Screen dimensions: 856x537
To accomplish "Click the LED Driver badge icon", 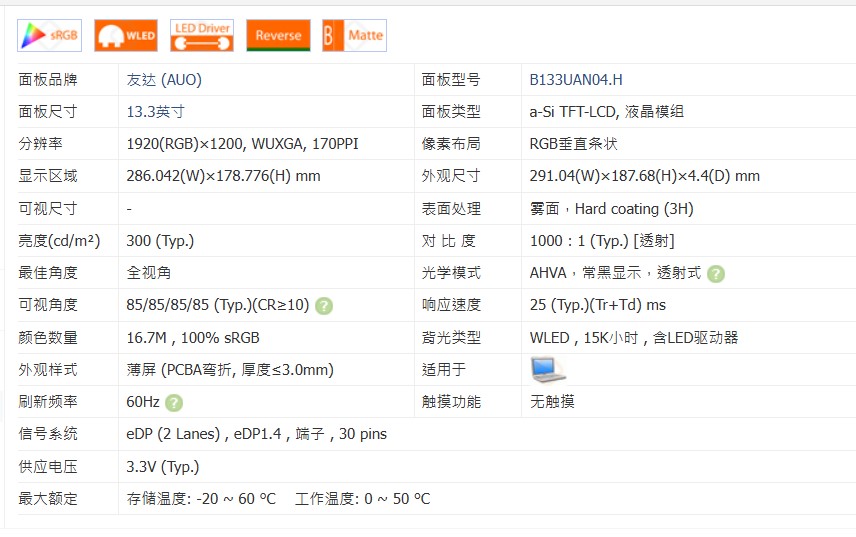I will point(202,36).
